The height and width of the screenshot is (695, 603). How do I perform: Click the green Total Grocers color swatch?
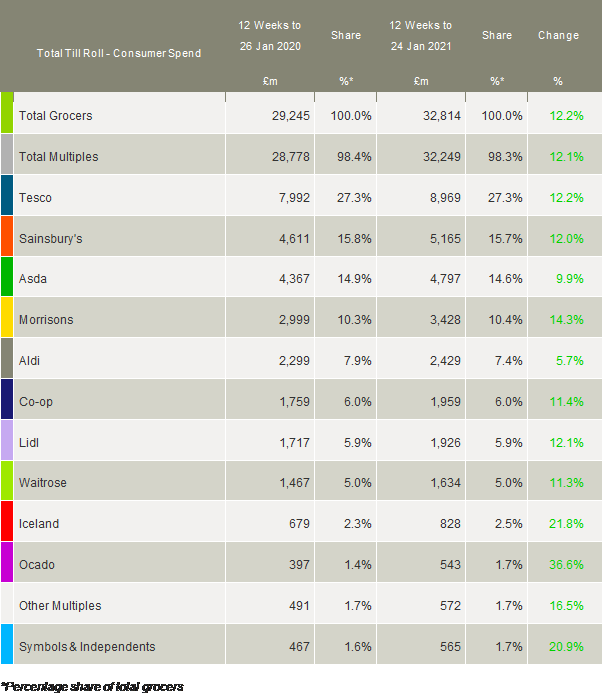6,113
